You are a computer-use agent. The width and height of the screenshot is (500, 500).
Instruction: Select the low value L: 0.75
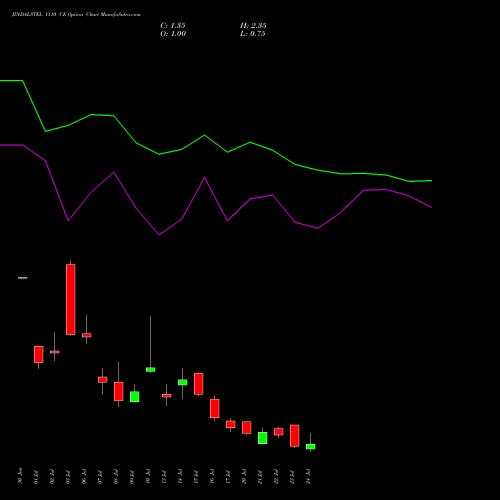pyautogui.click(x=253, y=34)
